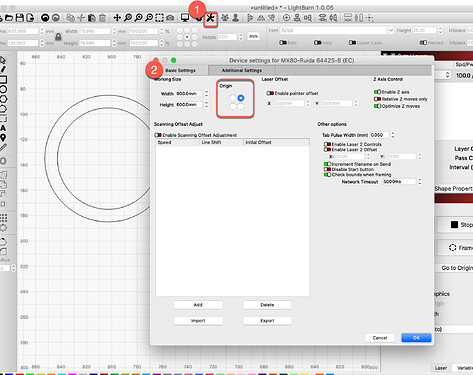Image resolution: width=473 pixels, height=375 pixels.
Task: Select the Measure ruler tool
Action: coord(3,147)
